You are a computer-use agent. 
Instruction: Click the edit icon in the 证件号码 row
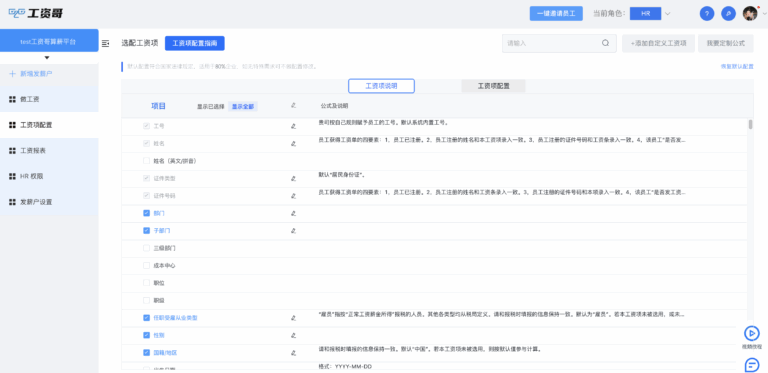tap(293, 196)
